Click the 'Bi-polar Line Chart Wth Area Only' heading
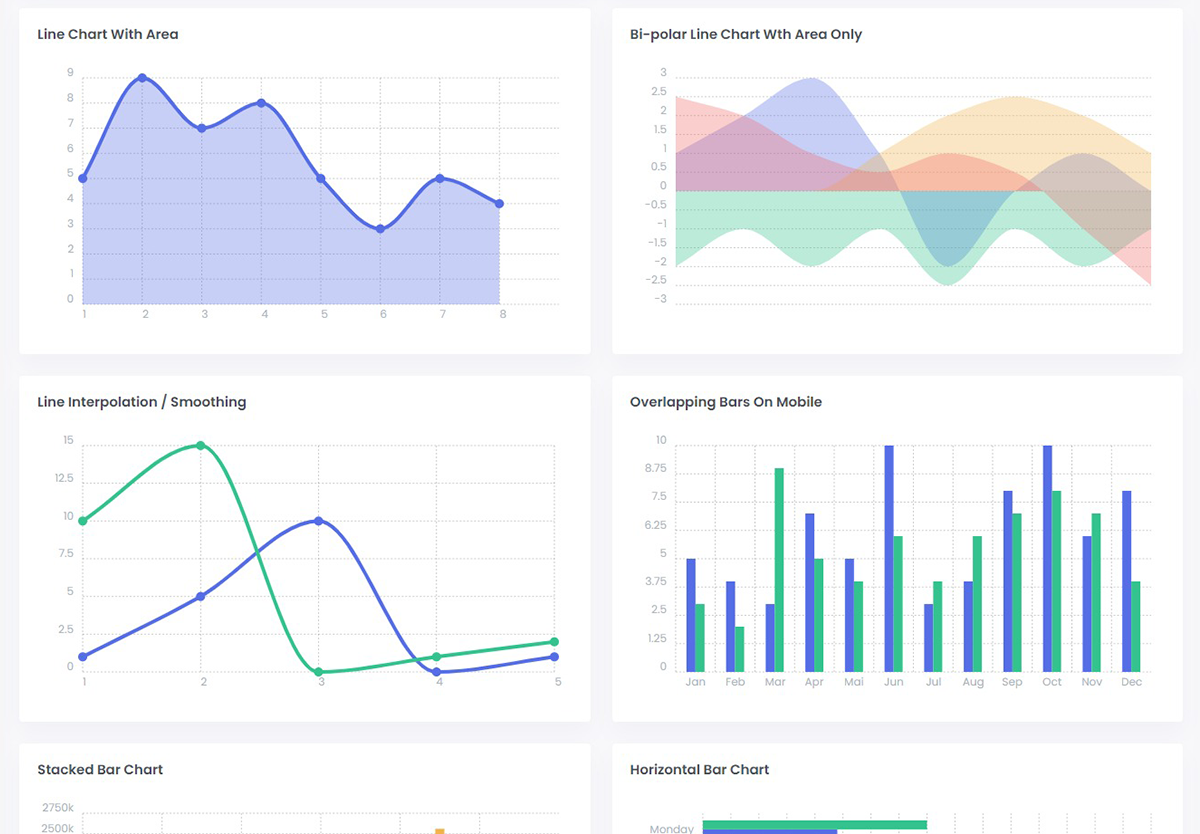 [745, 34]
